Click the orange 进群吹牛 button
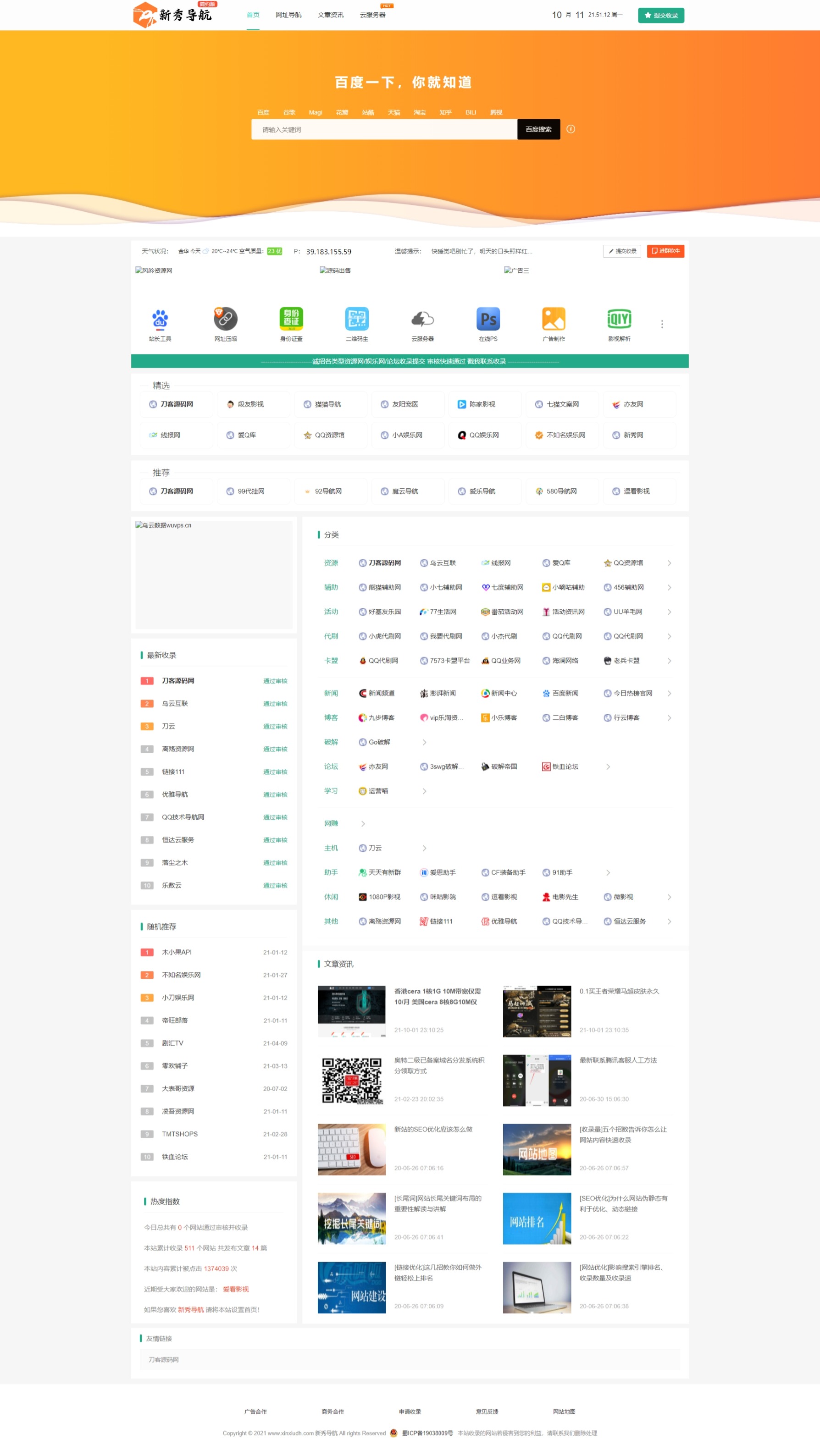 (x=665, y=251)
